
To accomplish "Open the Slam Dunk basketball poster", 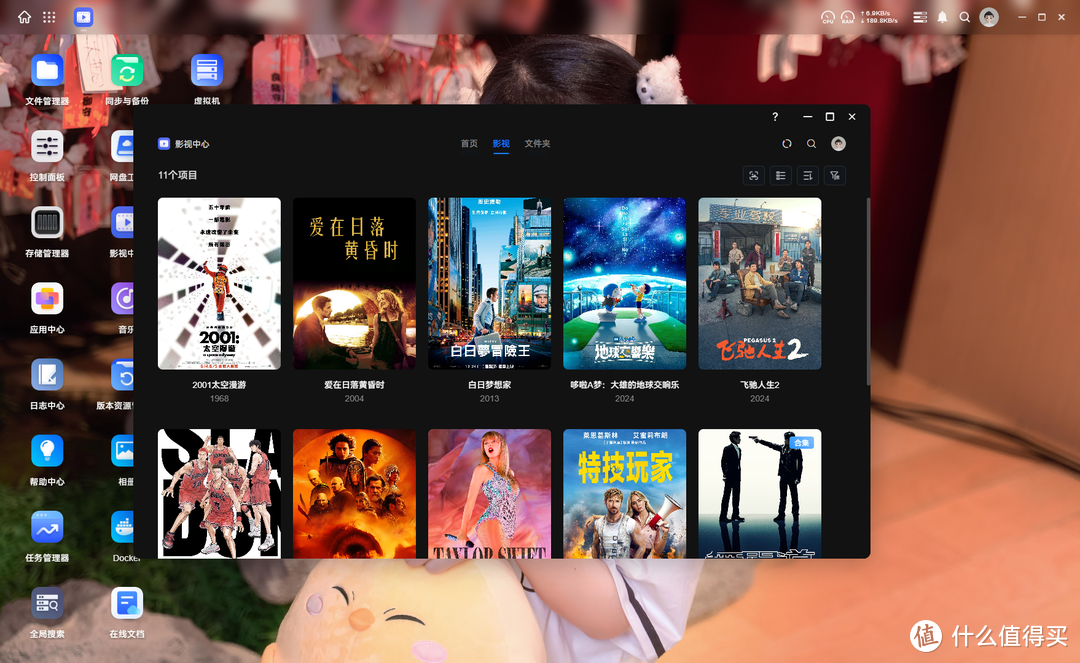I will click(219, 494).
